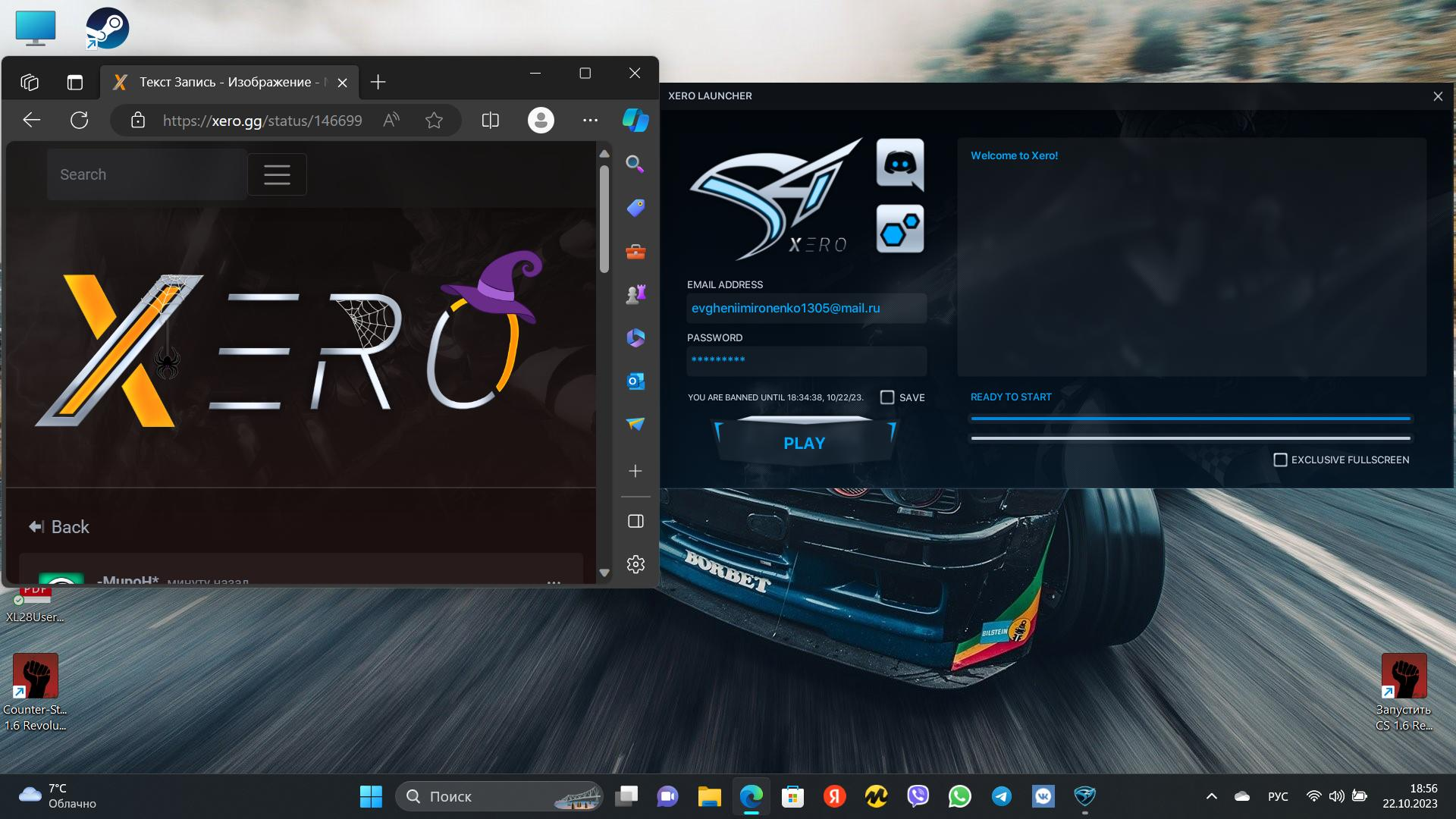Add page to favorites star
Image resolution: width=1456 pixels, height=819 pixels.
point(434,120)
